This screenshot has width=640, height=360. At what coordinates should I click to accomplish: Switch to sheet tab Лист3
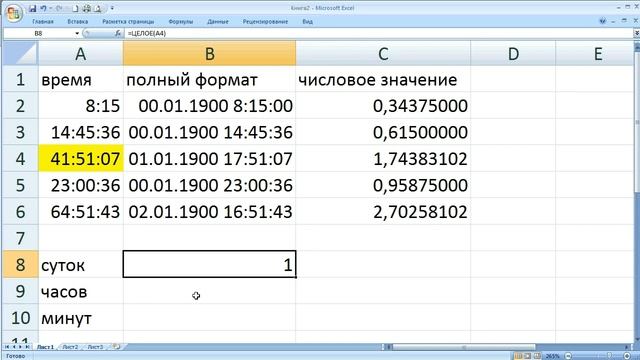point(95,347)
